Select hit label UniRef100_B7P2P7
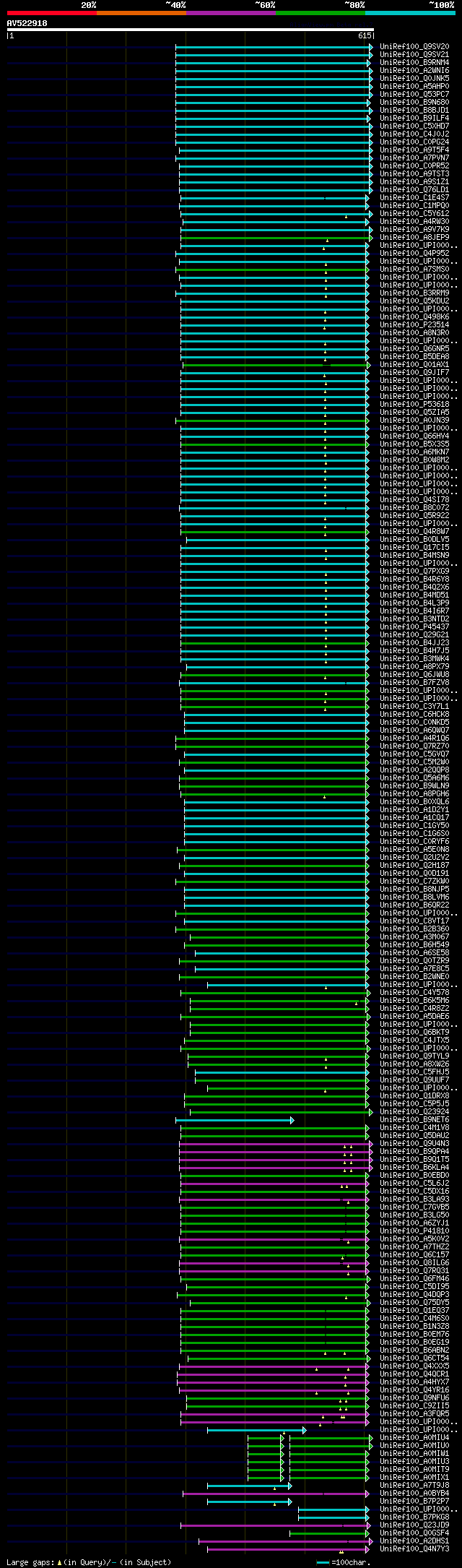Image resolution: width=462 pixels, height=1568 pixels. 414,1502
